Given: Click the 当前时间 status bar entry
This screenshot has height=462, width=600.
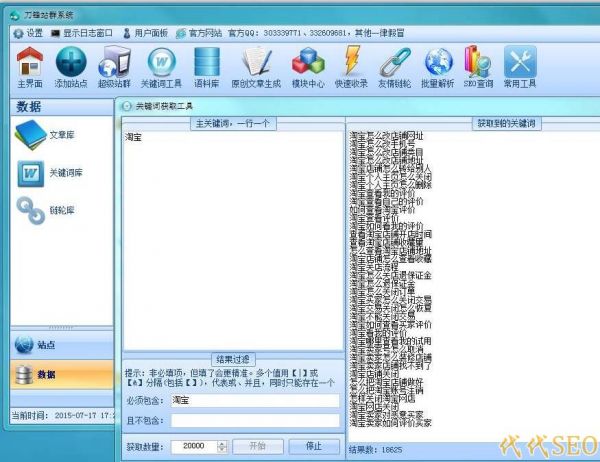Looking at the screenshot, I should click(x=61, y=416).
